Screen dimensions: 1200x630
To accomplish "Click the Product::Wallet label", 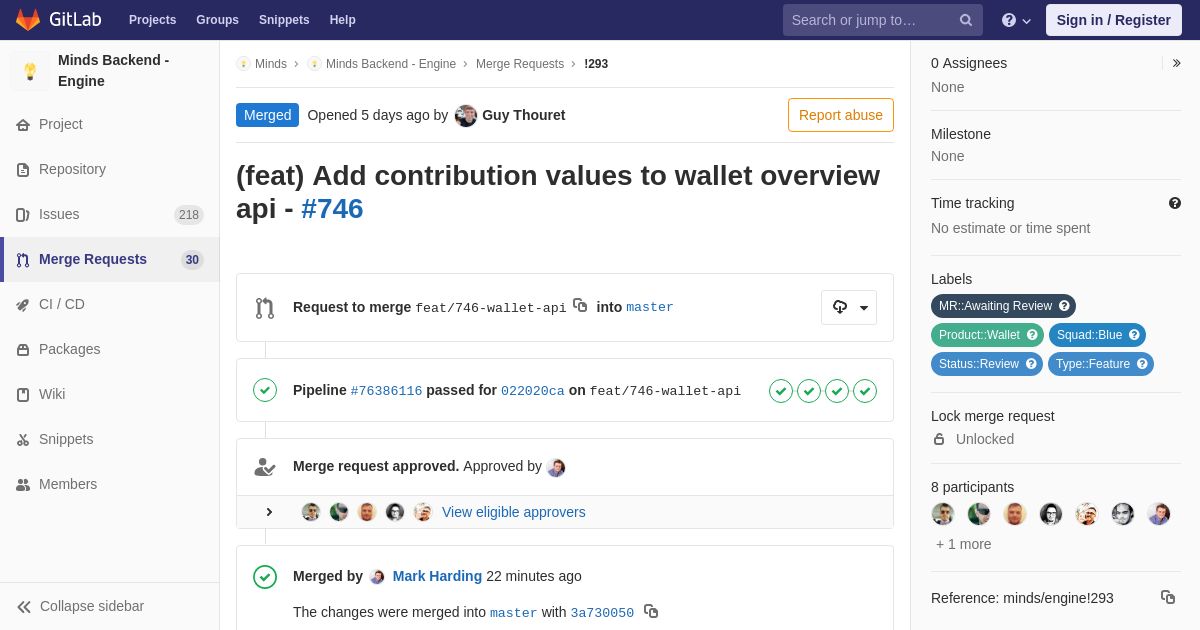I will 987,335.
